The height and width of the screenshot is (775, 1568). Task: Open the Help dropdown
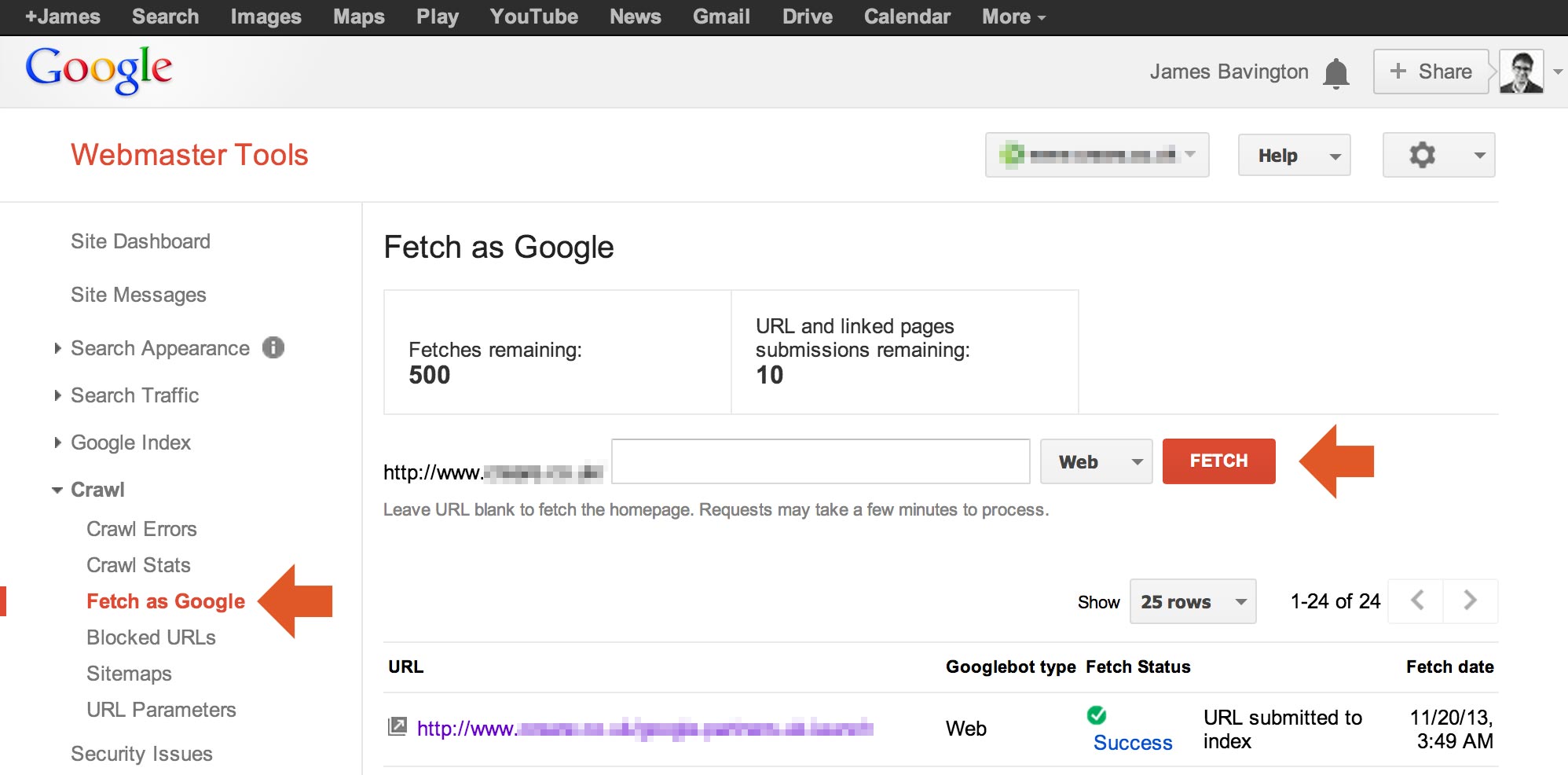point(1294,156)
